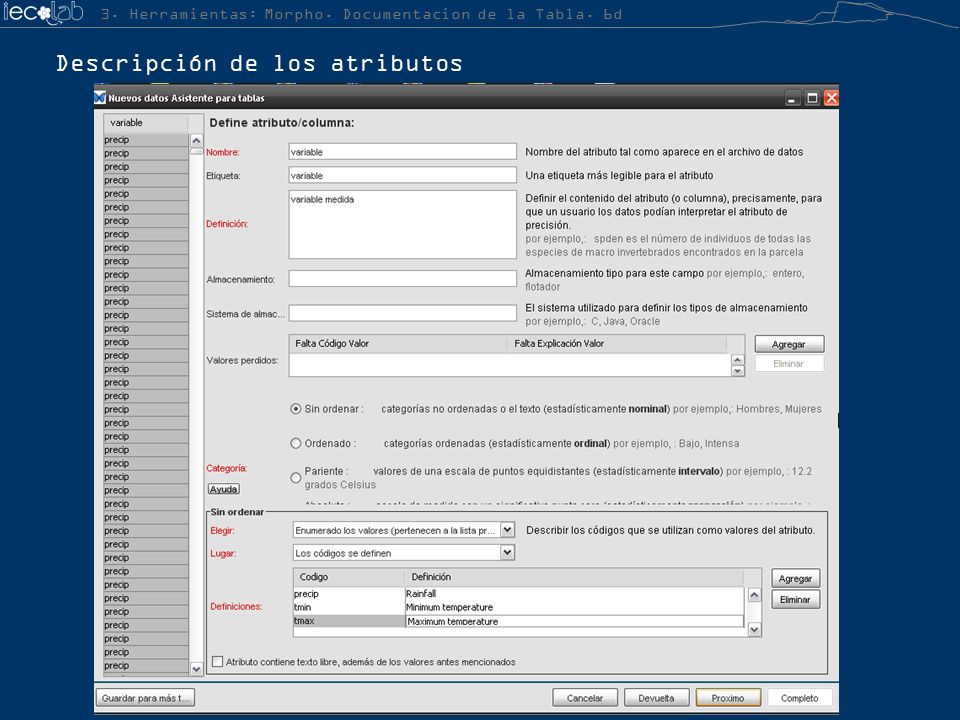Screen dimensions: 960x720
Task: Click the 'Ayuda' help button
Action: [223, 489]
